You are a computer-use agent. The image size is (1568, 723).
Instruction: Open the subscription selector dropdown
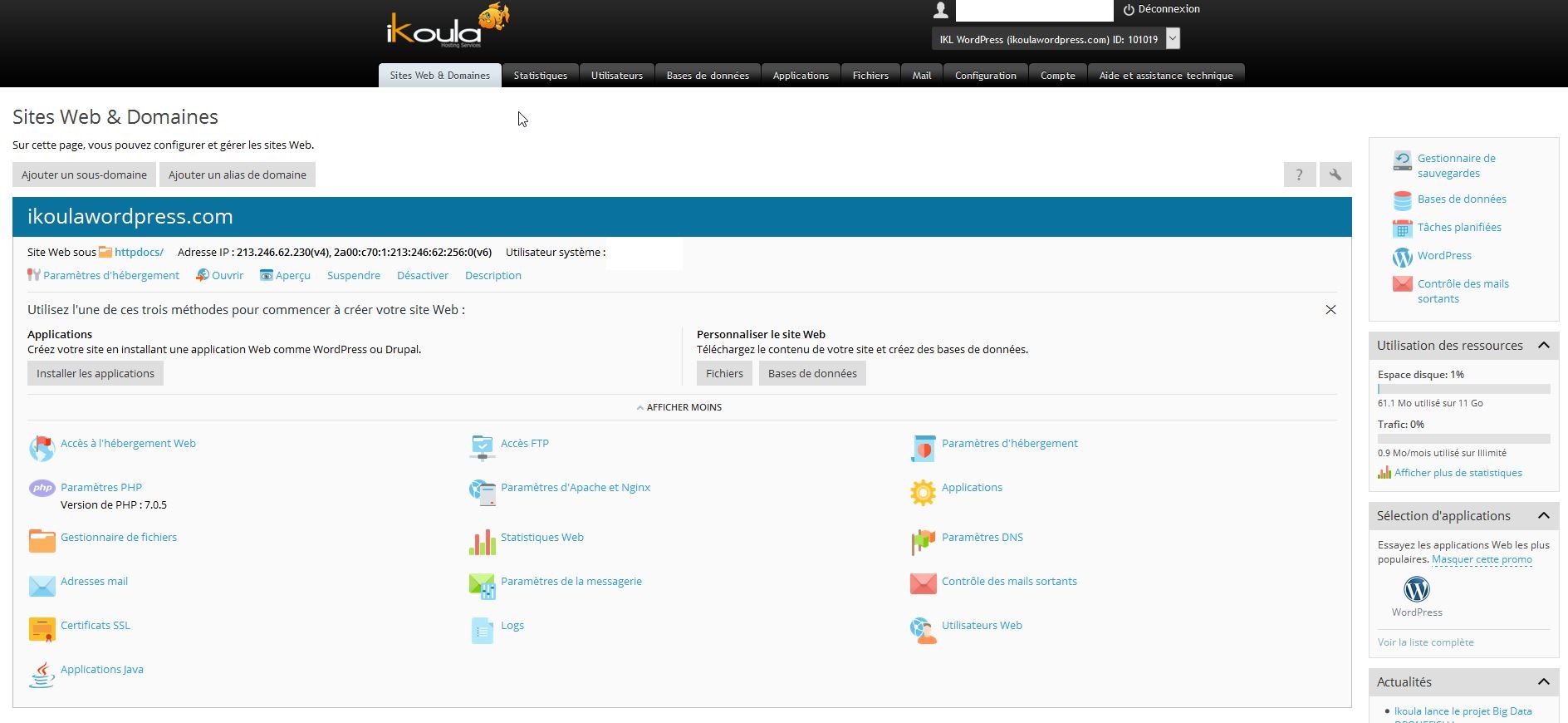(1173, 39)
